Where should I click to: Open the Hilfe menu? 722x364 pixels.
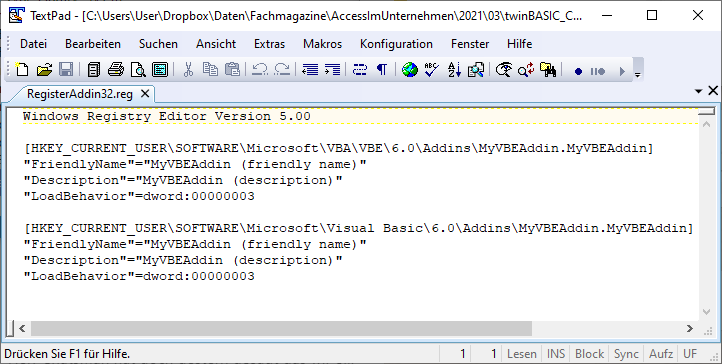[520, 44]
